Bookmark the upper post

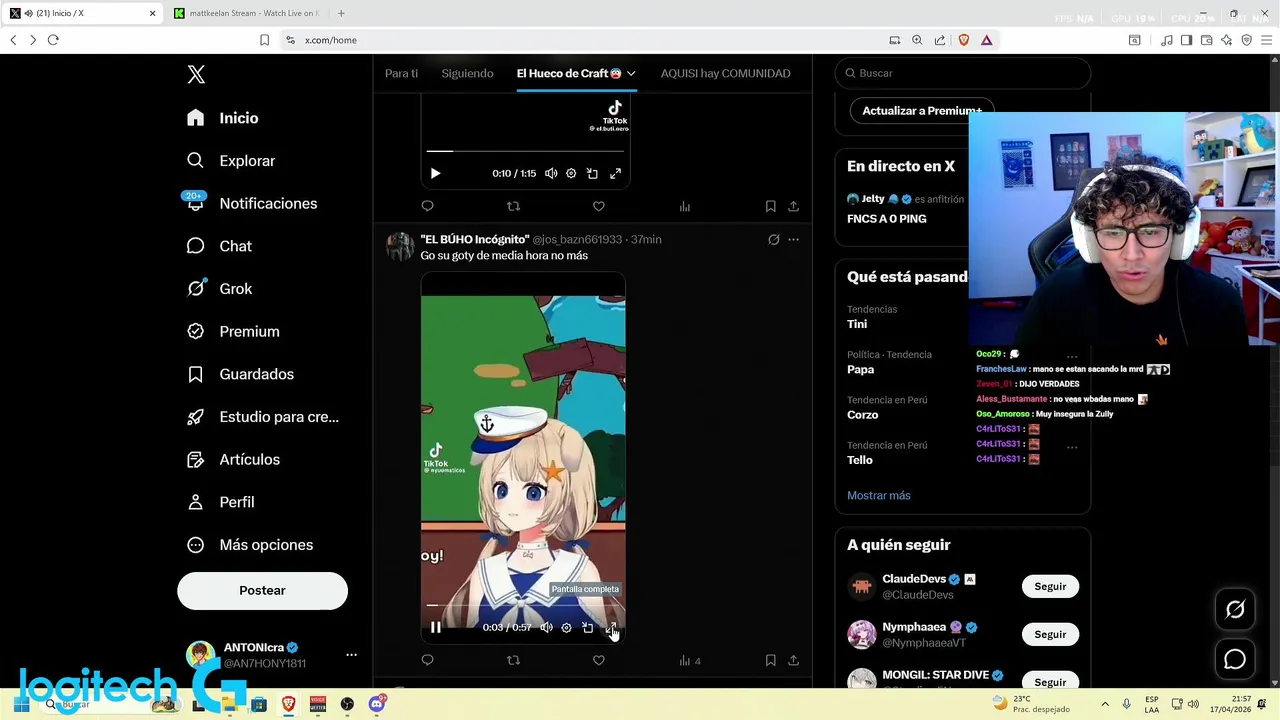click(x=770, y=206)
